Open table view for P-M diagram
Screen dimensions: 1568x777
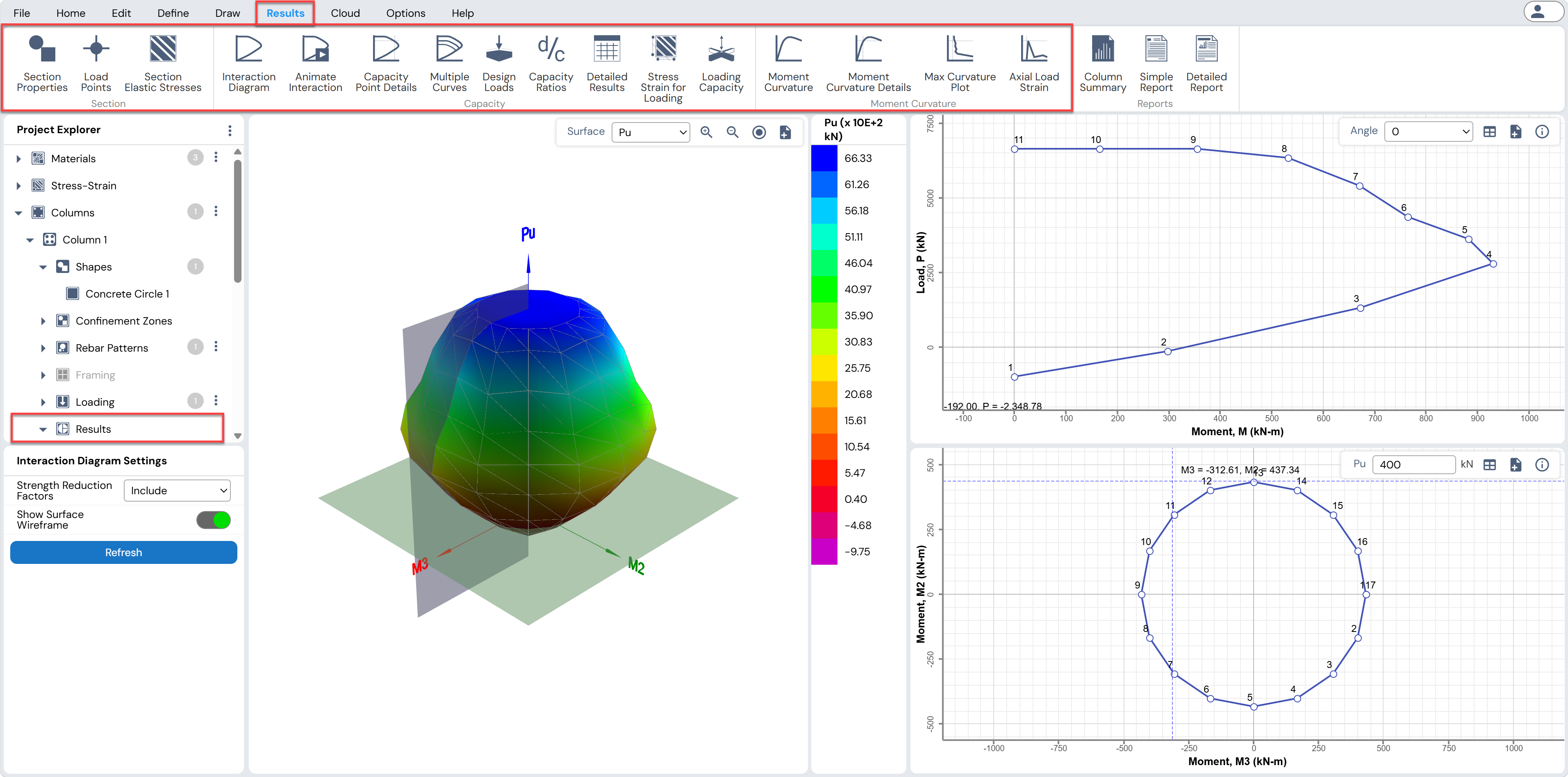tap(1489, 132)
